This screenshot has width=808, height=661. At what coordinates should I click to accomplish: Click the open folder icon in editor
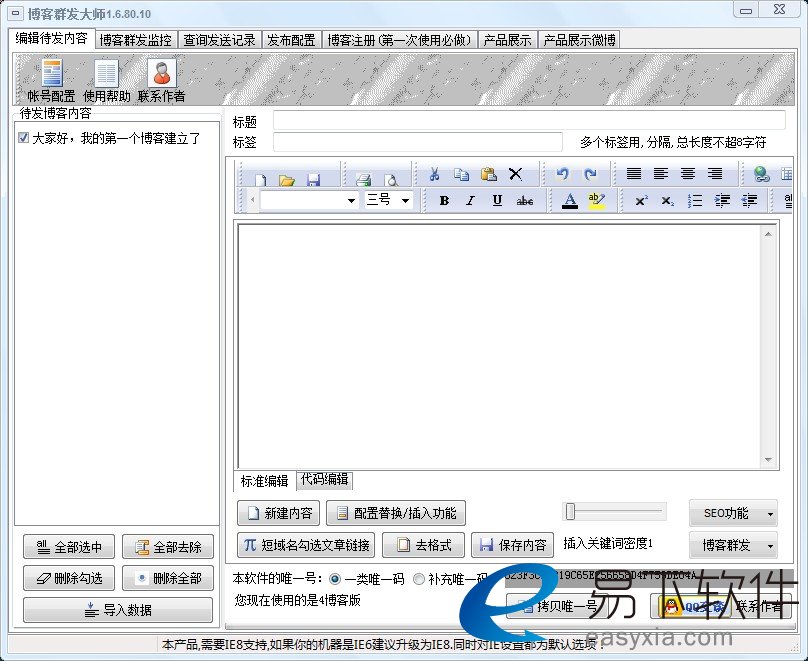[287, 179]
